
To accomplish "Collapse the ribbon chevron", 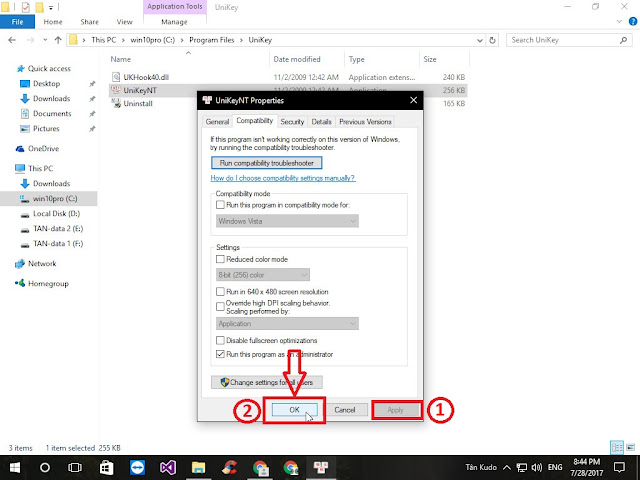I will [x=619, y=21].
